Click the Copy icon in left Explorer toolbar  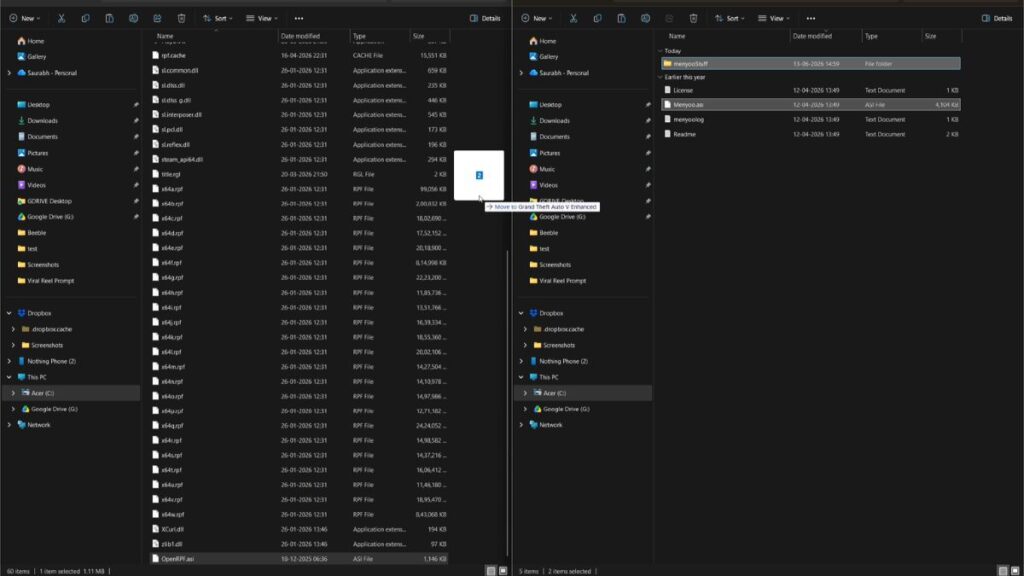86,18
